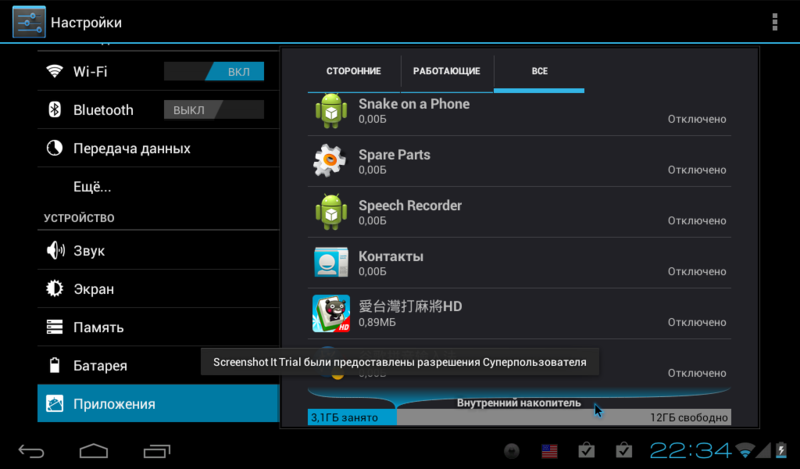This screenshot has width=800, height=469.
Task: Open the overflow menu with three dots
Action: [774, 22]
